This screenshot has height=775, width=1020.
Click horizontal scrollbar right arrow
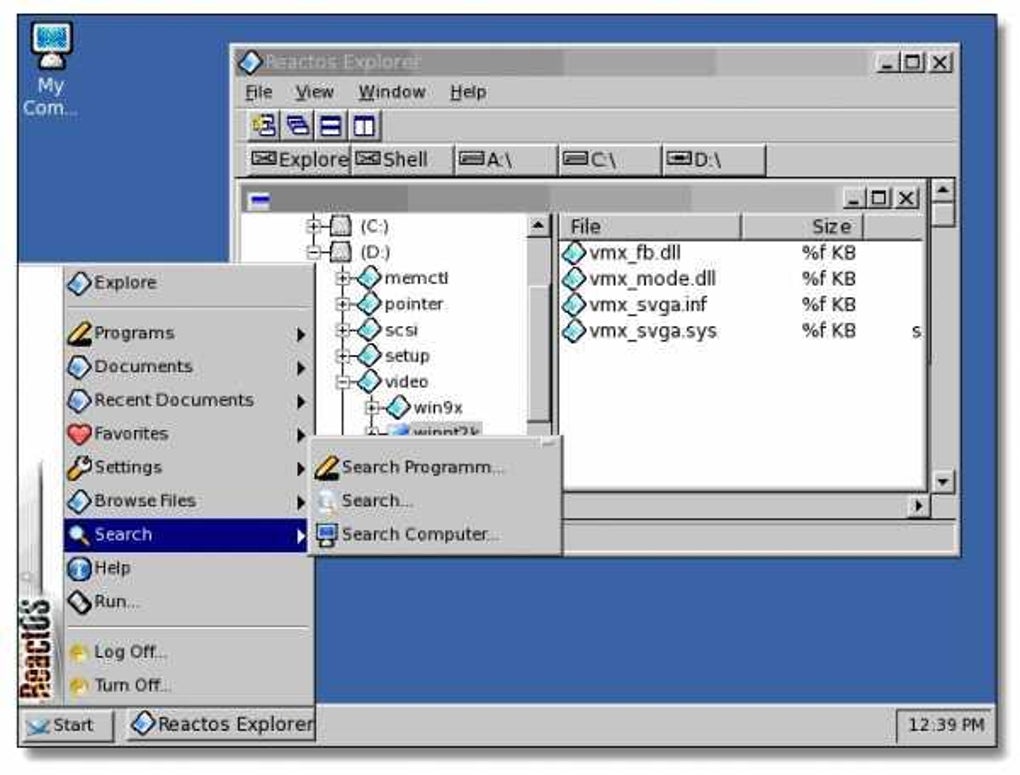(919, 506)
